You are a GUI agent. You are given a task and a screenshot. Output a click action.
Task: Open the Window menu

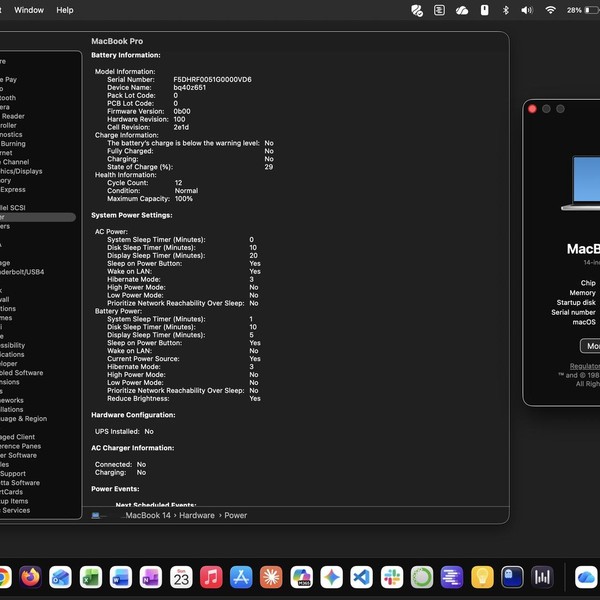point(29,10)
